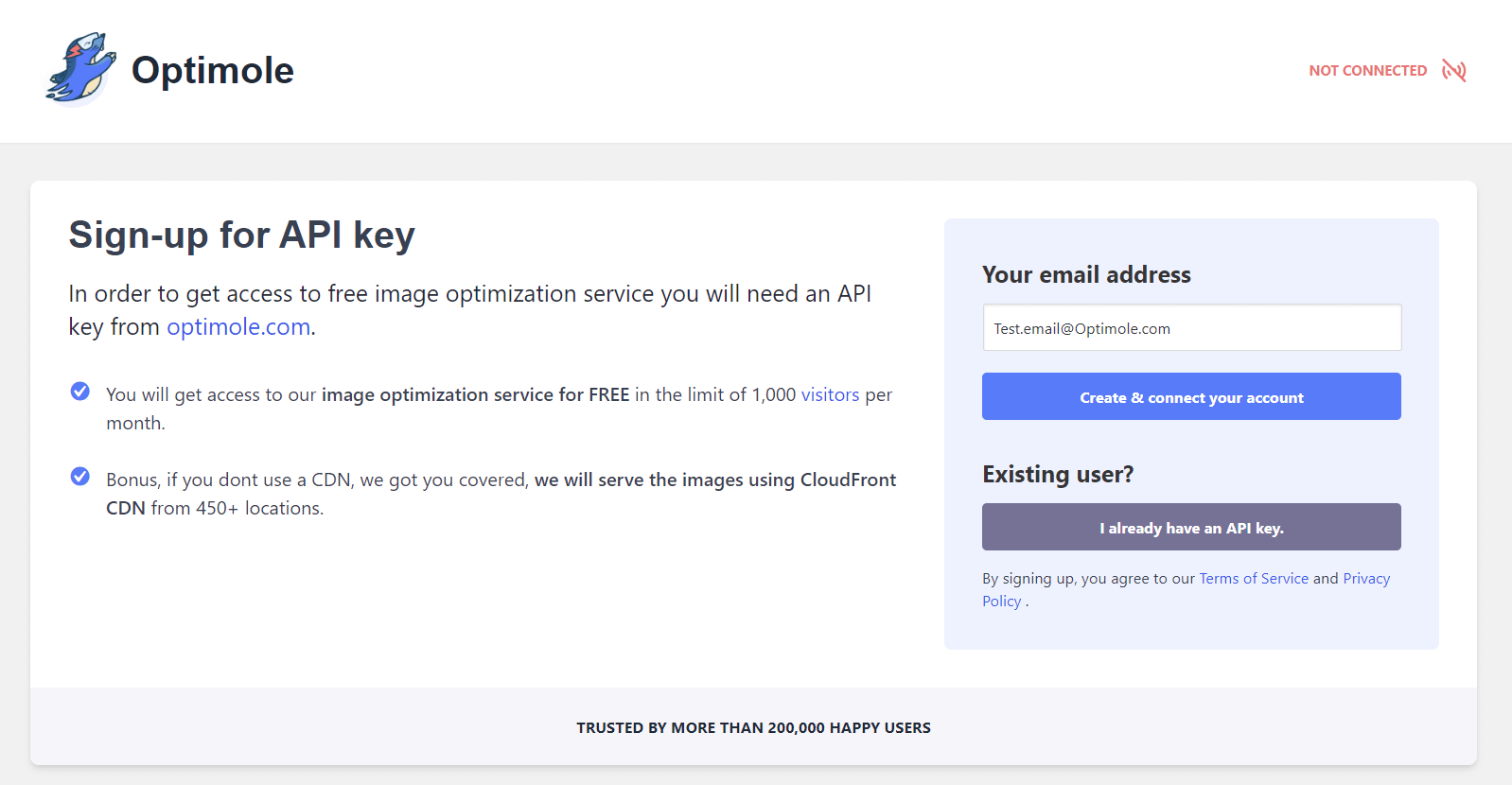Viewport: 1512px width, 785px height.
Task: Click the trusted by 200,000 users banner
Action: [753, 728]
